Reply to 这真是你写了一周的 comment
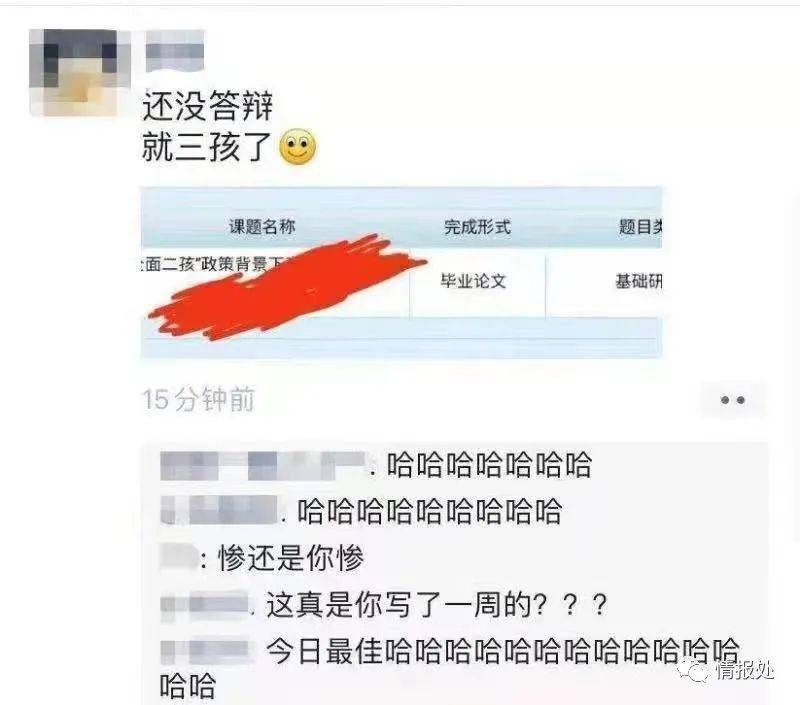Image resolution: width=800 pixels, height=705 pixels. 436,605
